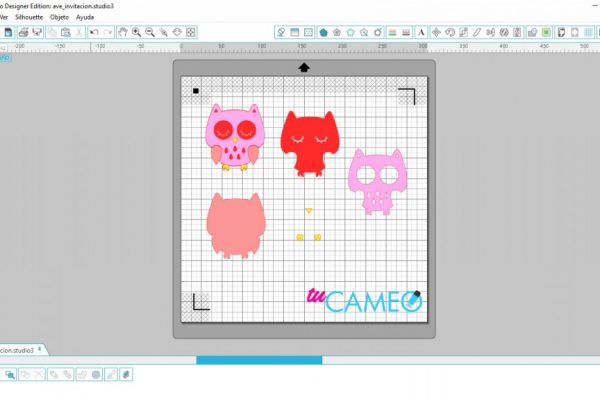This screenshot has height=400, width=600.
Task: Click the Paste clipboard icon
Action: pos(66,33)
